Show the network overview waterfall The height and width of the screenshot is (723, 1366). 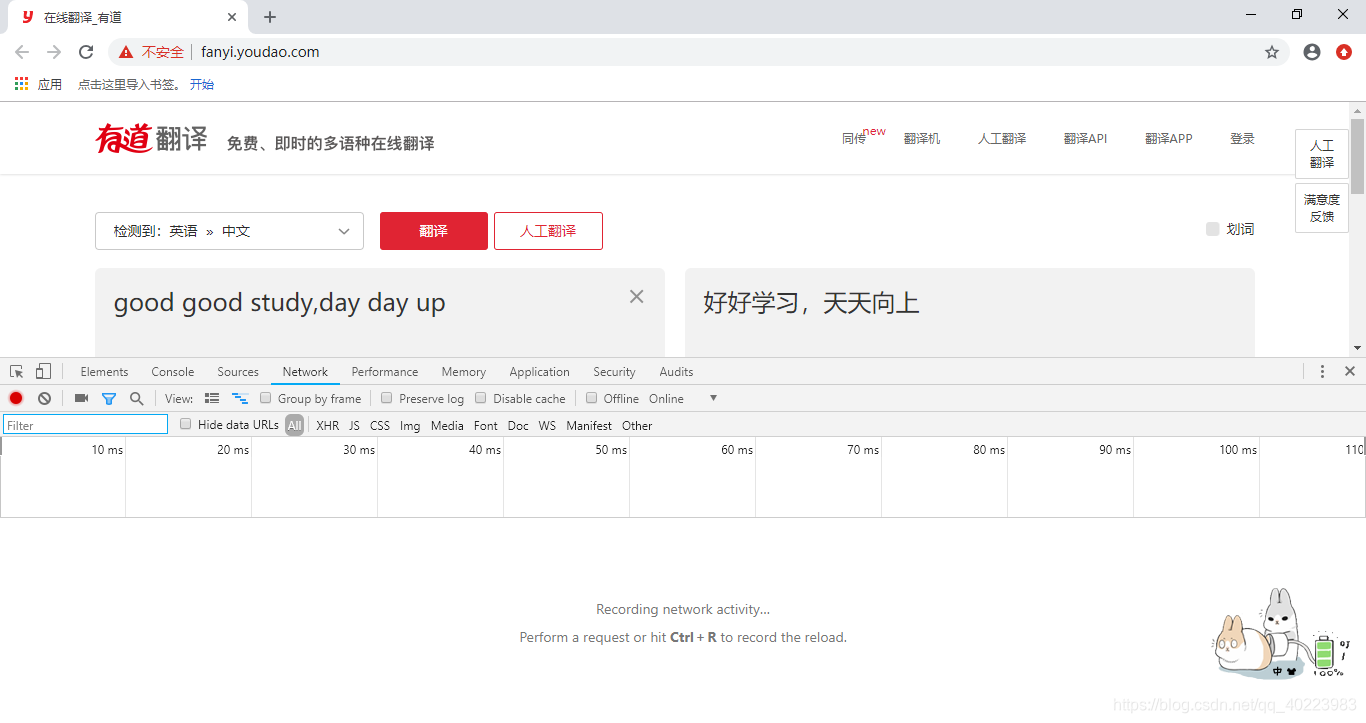(240, 398)
